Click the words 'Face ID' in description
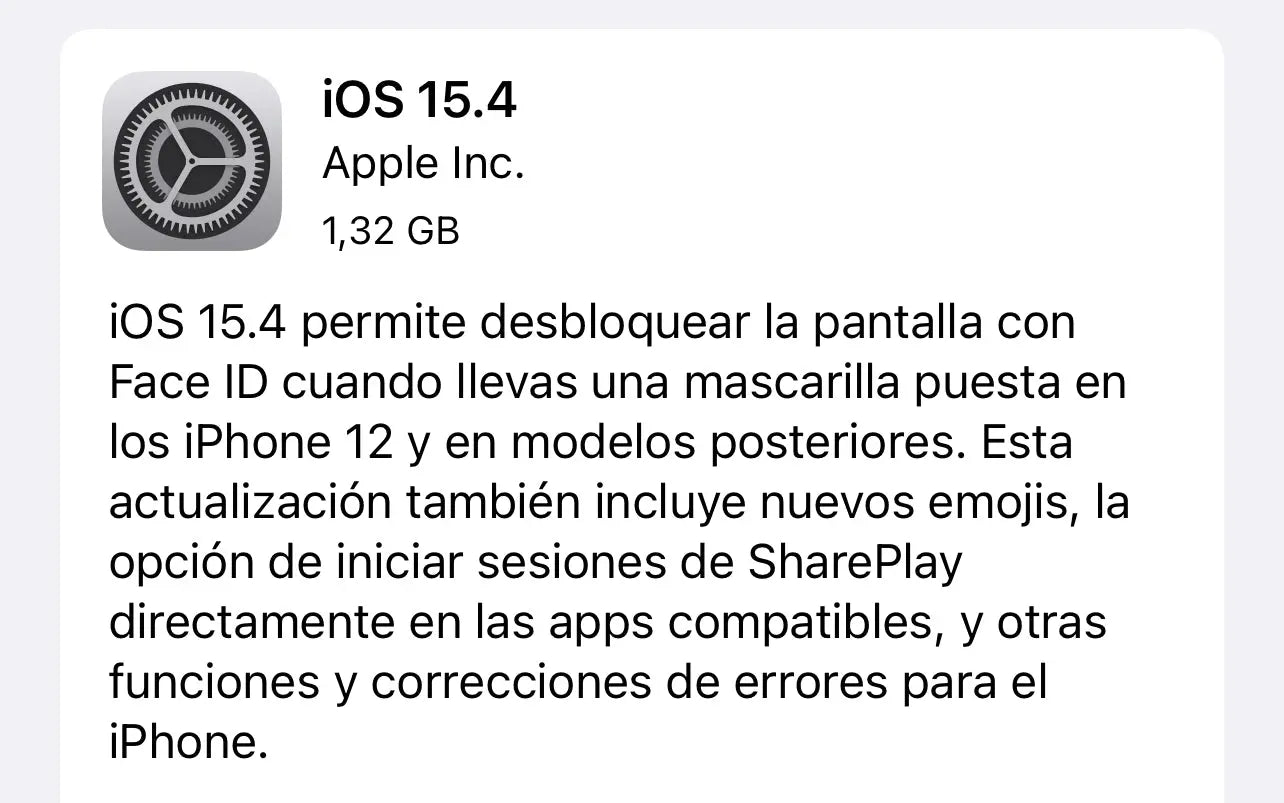Image resolution: width=1284 pixels, height=803 pixels. pos(188,383)
